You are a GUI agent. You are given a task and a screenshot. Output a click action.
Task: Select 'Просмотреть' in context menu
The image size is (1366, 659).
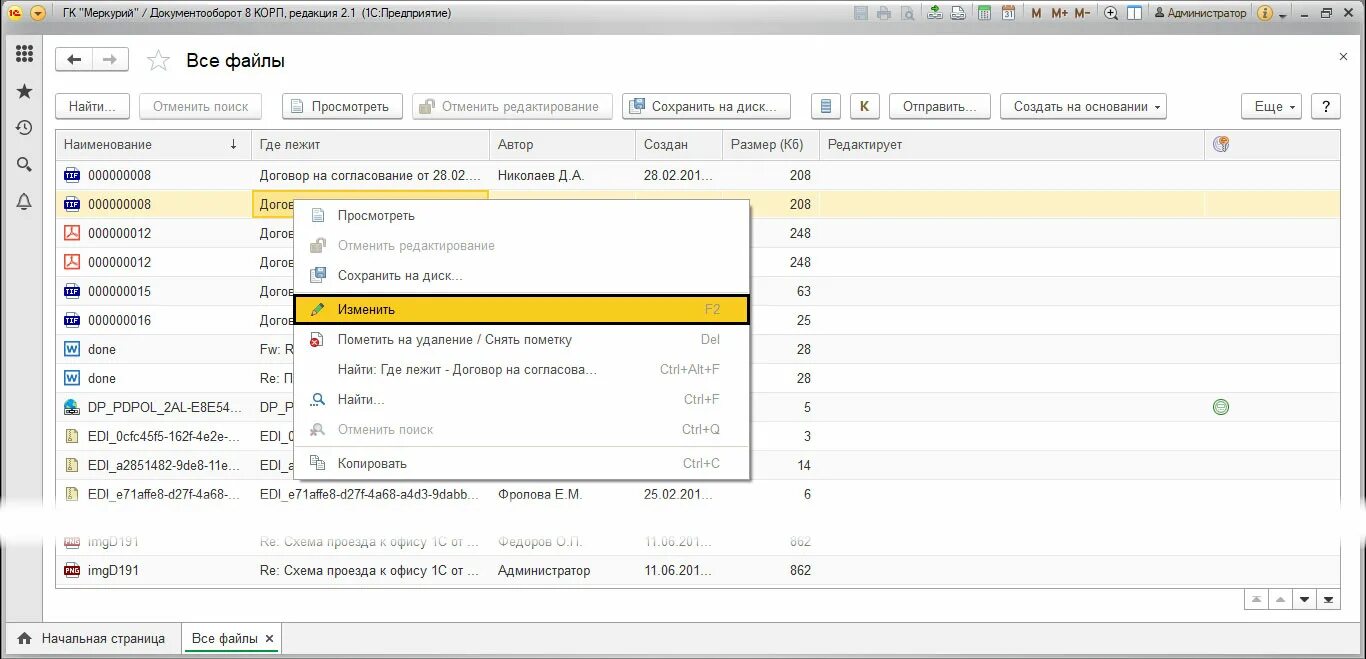(521, 215)
